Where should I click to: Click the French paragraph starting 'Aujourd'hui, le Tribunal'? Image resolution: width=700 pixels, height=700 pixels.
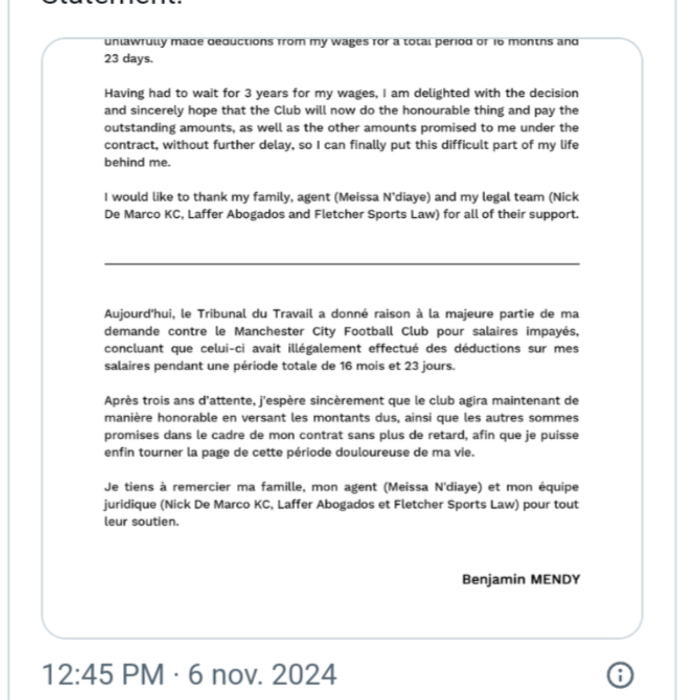click(x=341, y=340)
